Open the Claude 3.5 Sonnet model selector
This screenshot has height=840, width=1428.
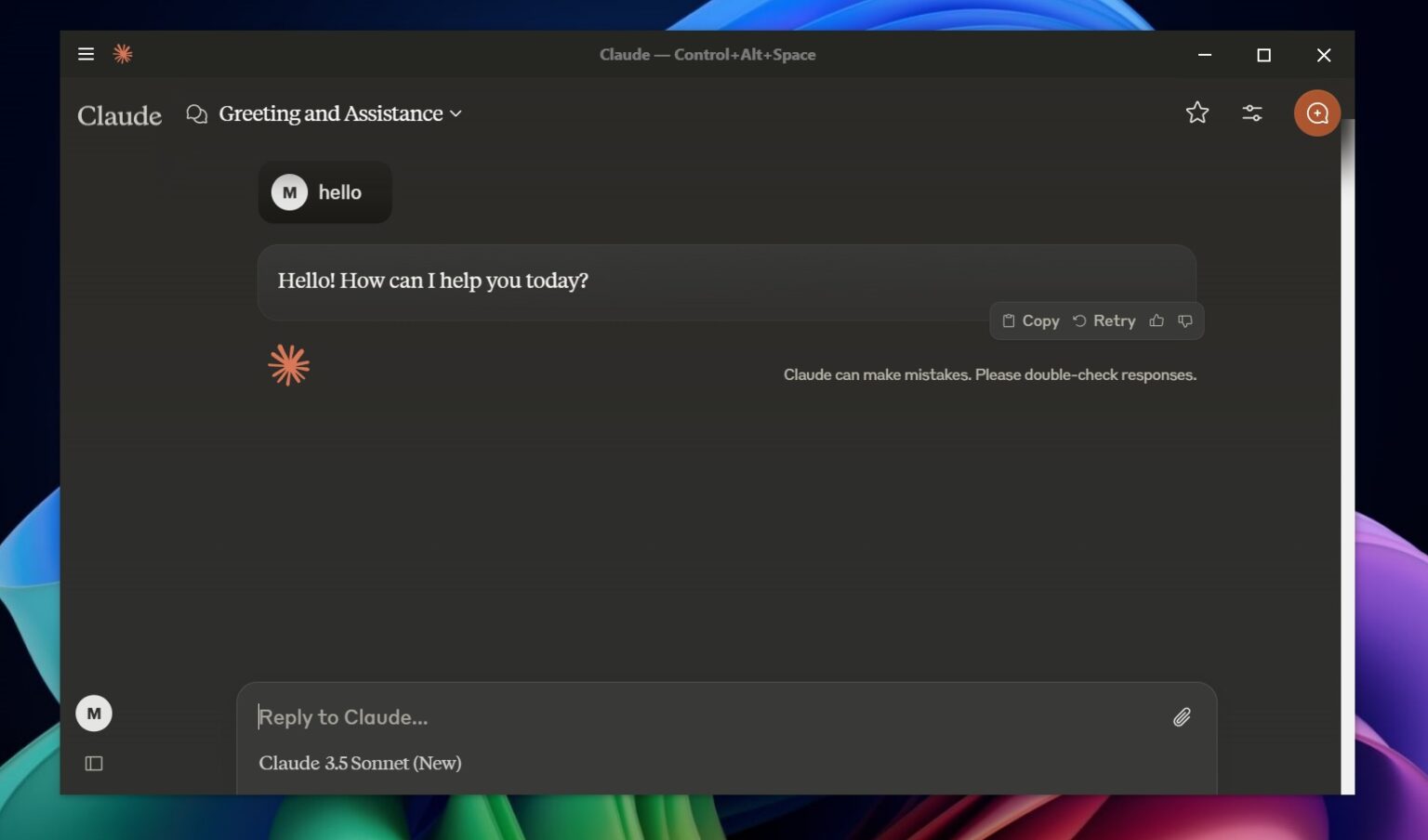tap(360, 763)
